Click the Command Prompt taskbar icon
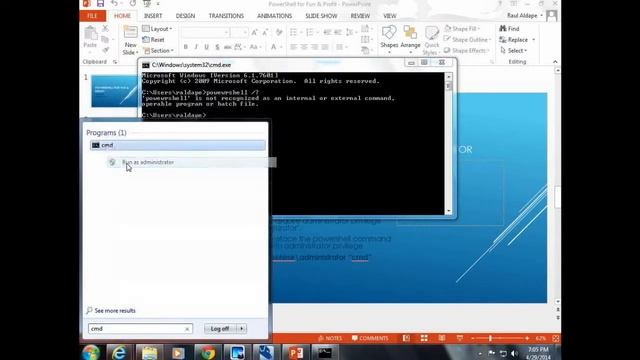Screen dimensions: 640x360 325,353
